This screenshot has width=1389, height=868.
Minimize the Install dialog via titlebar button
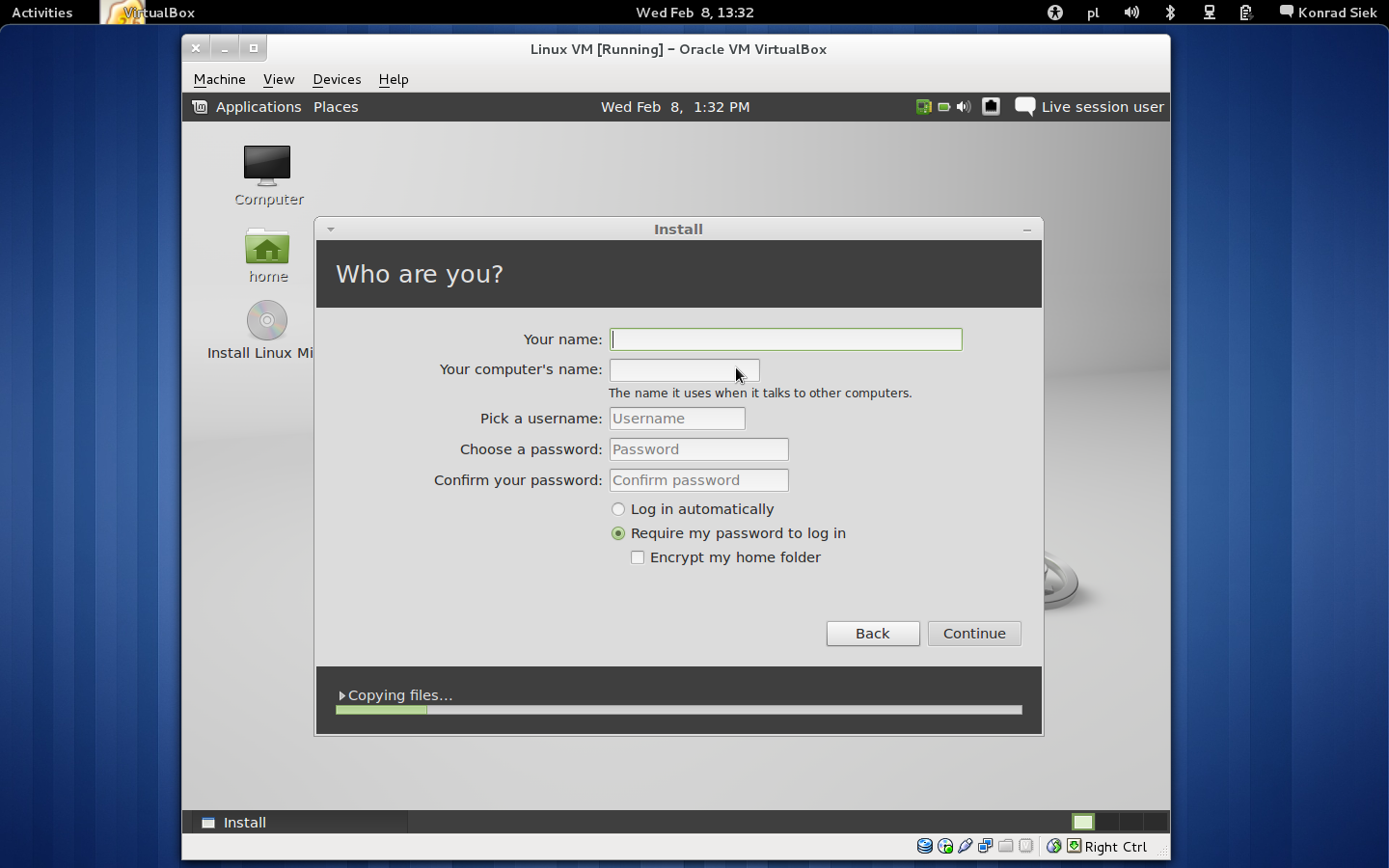click(1027, 230)
